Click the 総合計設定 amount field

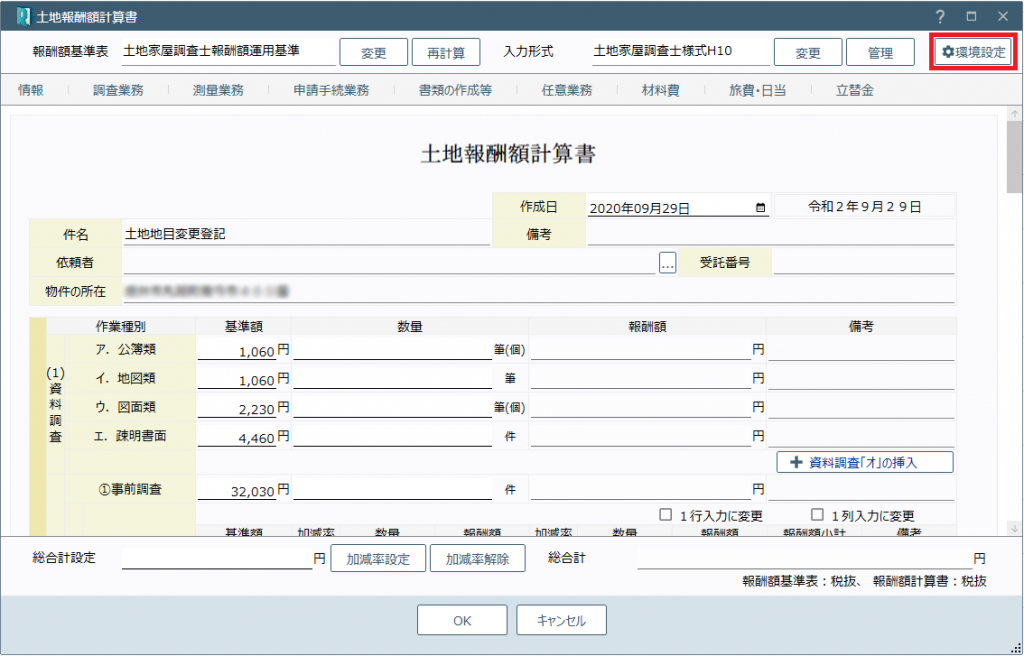pyautogui.click(x=217, y=559)
